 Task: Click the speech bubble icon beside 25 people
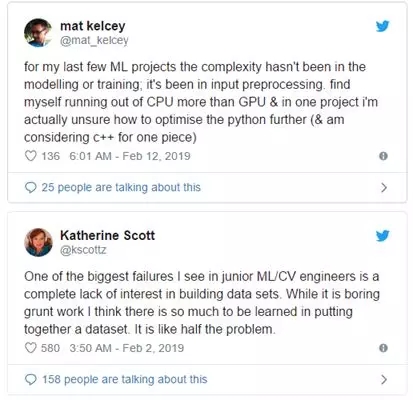pos(31,187)
